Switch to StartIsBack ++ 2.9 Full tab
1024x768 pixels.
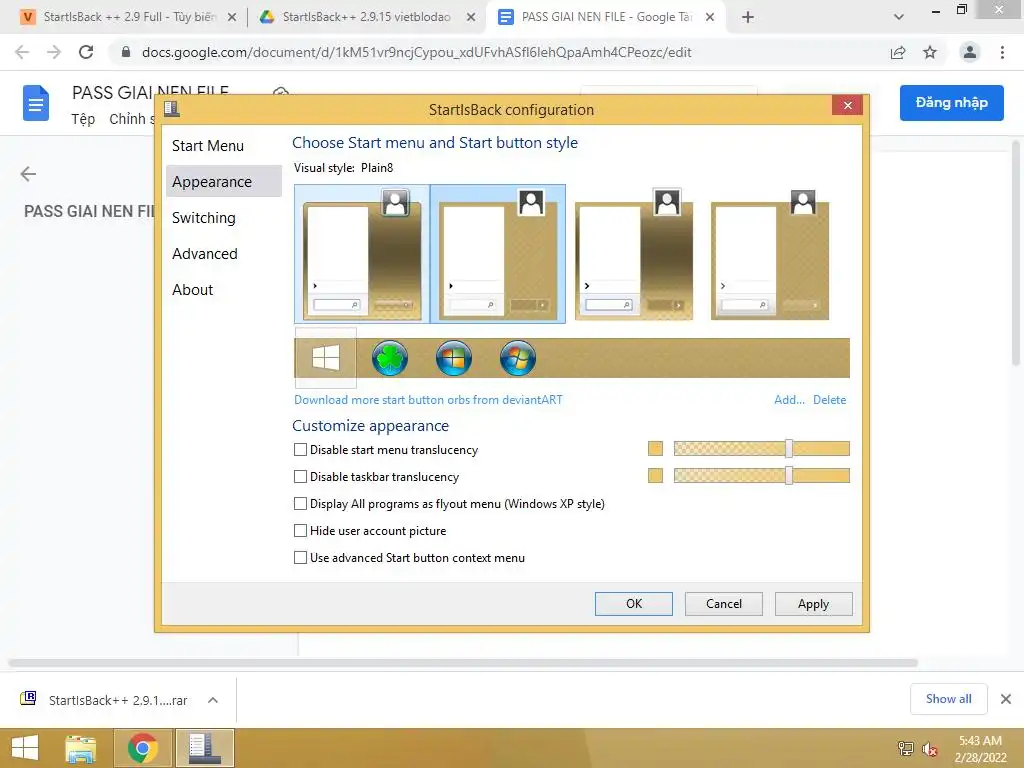coord(129,17)
